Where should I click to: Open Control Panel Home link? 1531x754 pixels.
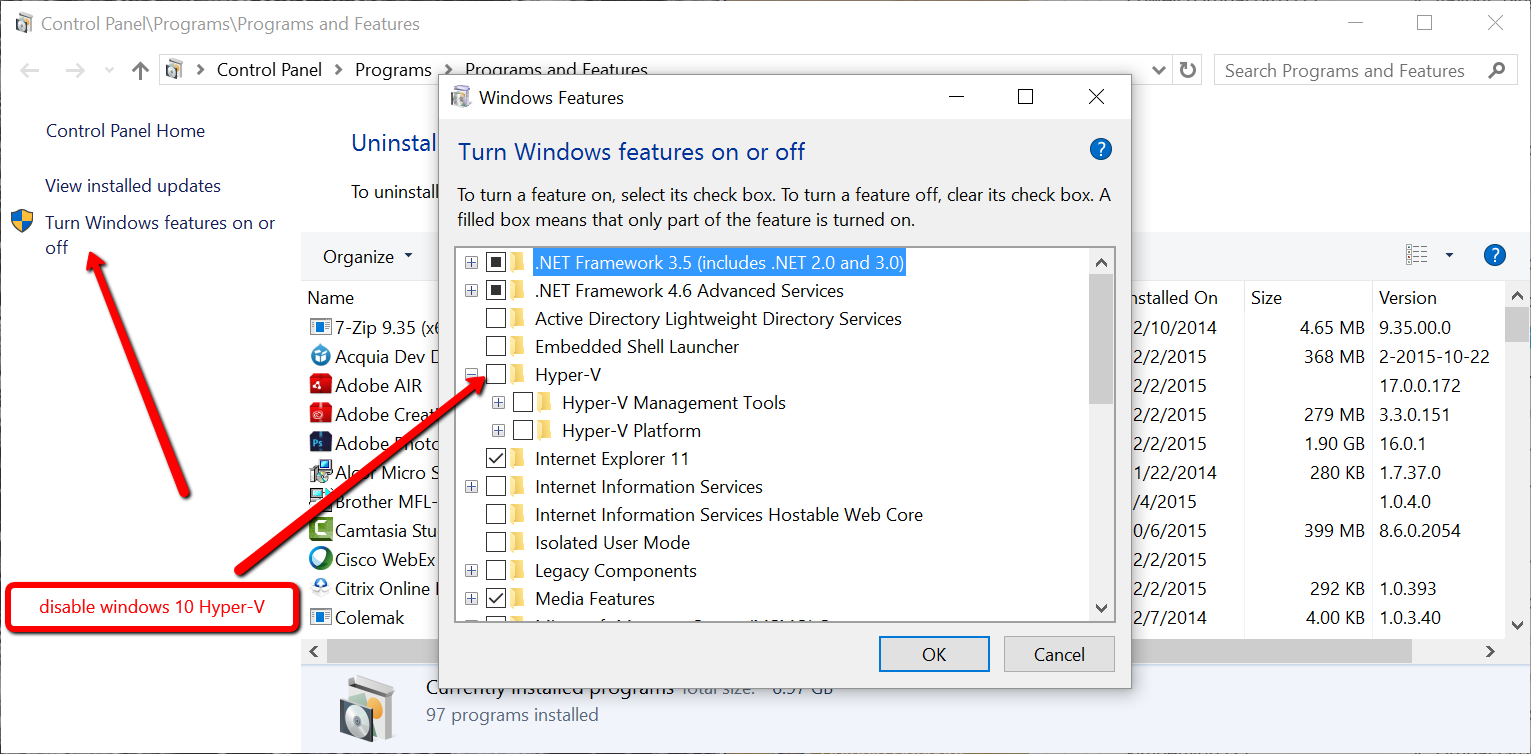click(125, 131)
